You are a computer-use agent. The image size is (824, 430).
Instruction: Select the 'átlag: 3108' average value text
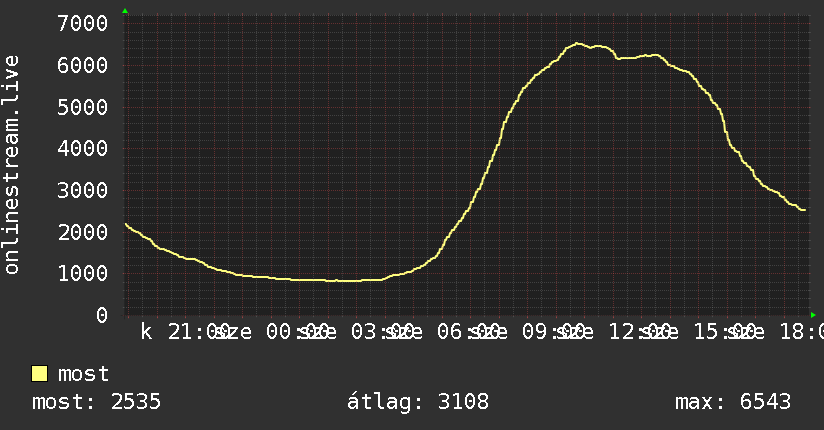click(x=418, y=402)
